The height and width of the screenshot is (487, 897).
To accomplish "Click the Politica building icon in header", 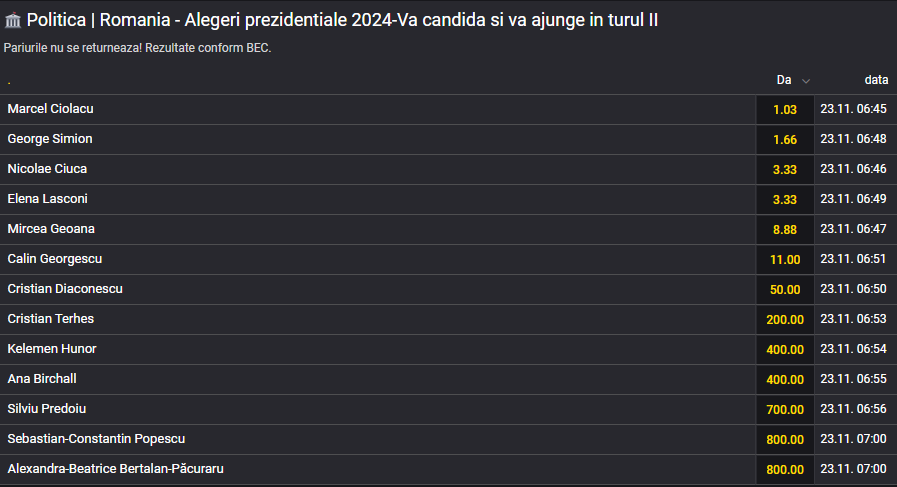I will point(13,21).
